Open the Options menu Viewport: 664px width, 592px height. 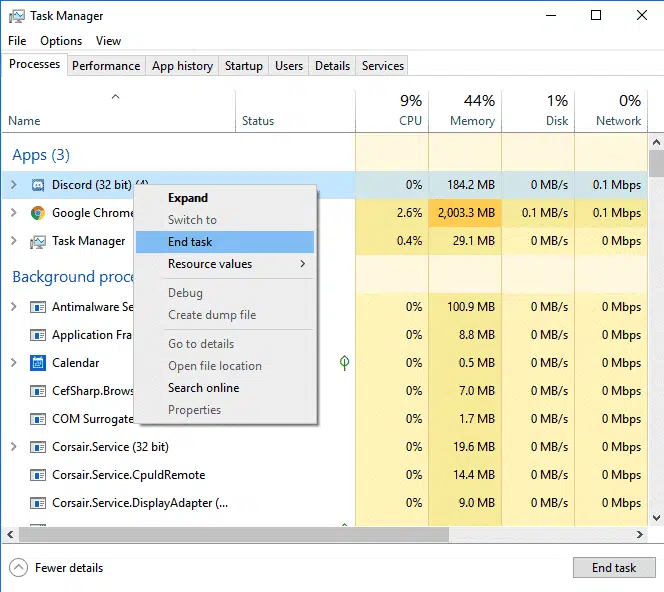pyautogui.click(x=61, y=41)
